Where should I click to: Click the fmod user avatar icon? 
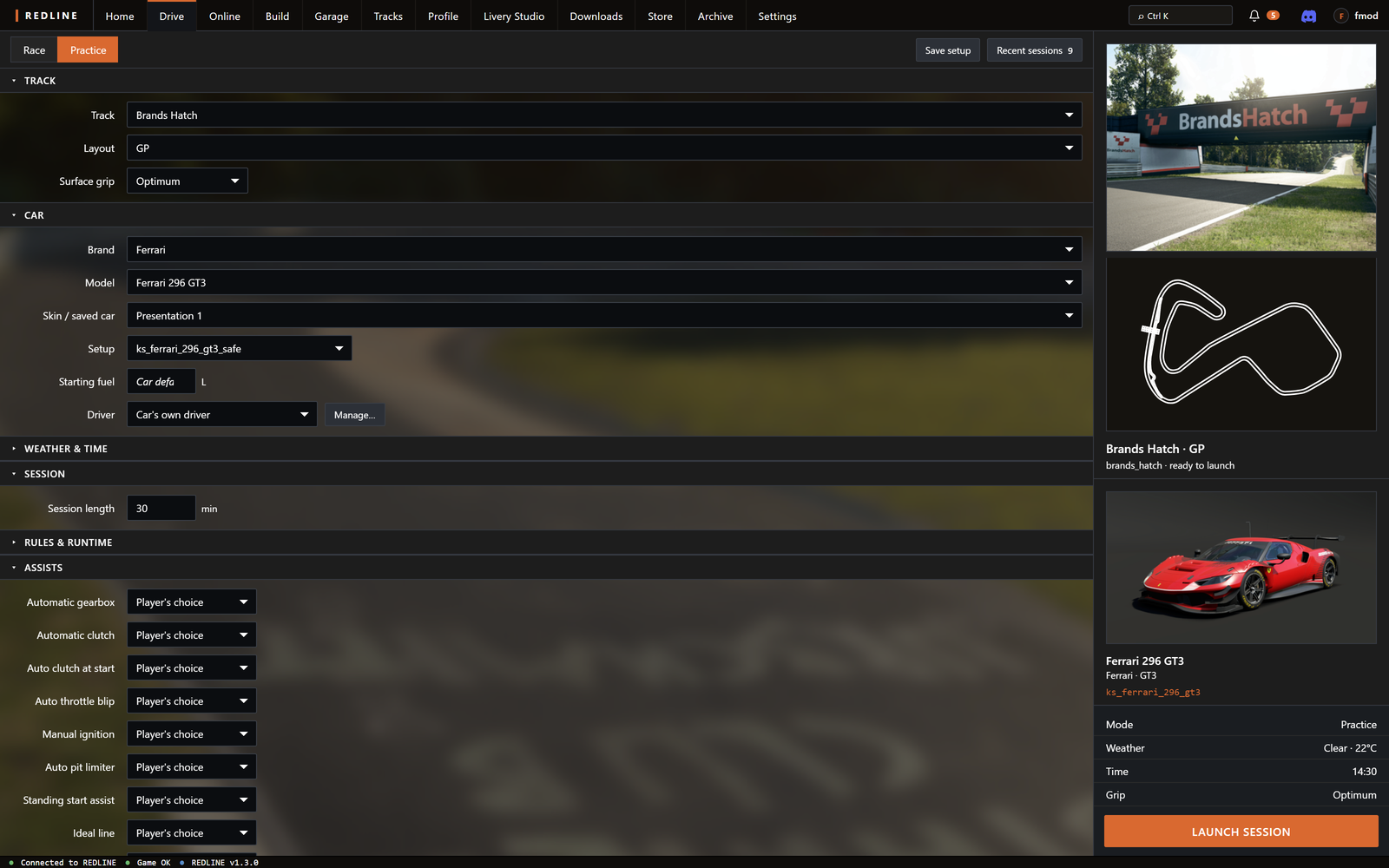(x=1341, y=16)
